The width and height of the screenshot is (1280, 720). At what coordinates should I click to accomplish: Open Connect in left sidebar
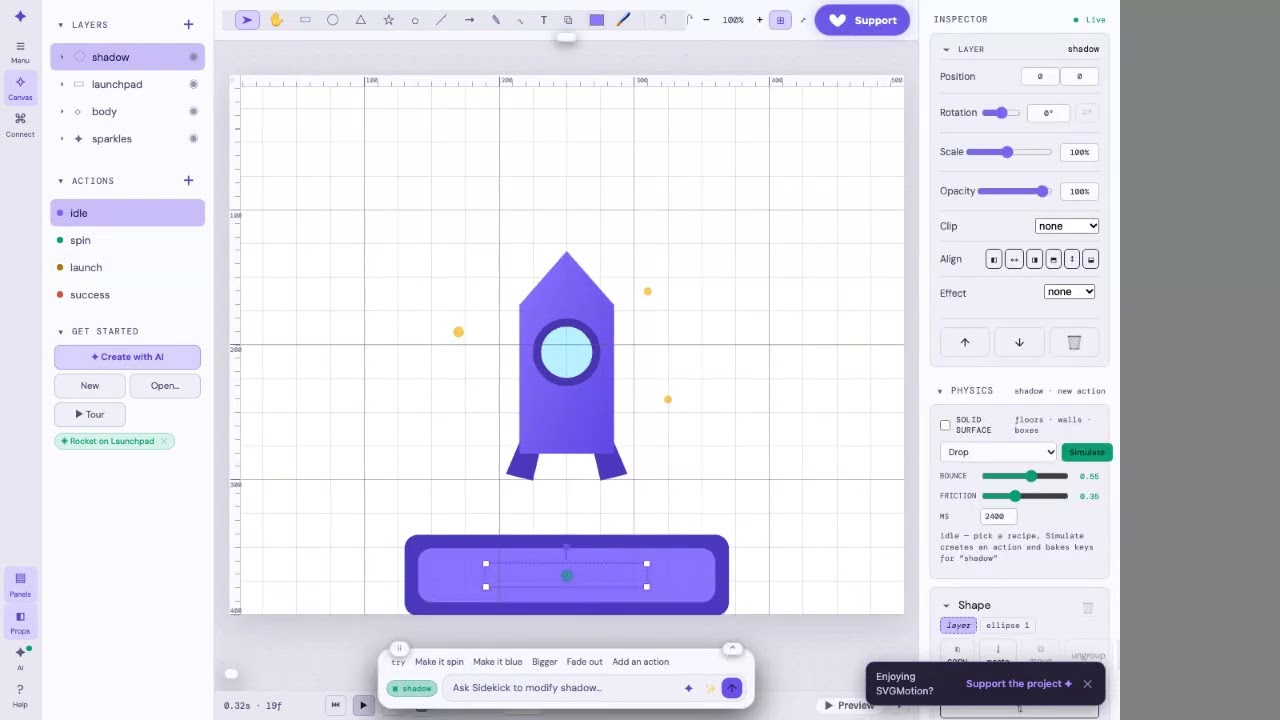(20, 125)
